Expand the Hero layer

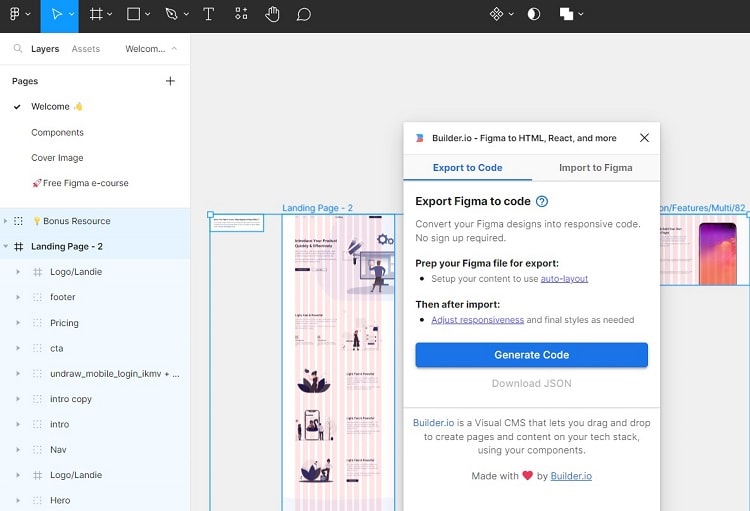[x=18, y=500]
